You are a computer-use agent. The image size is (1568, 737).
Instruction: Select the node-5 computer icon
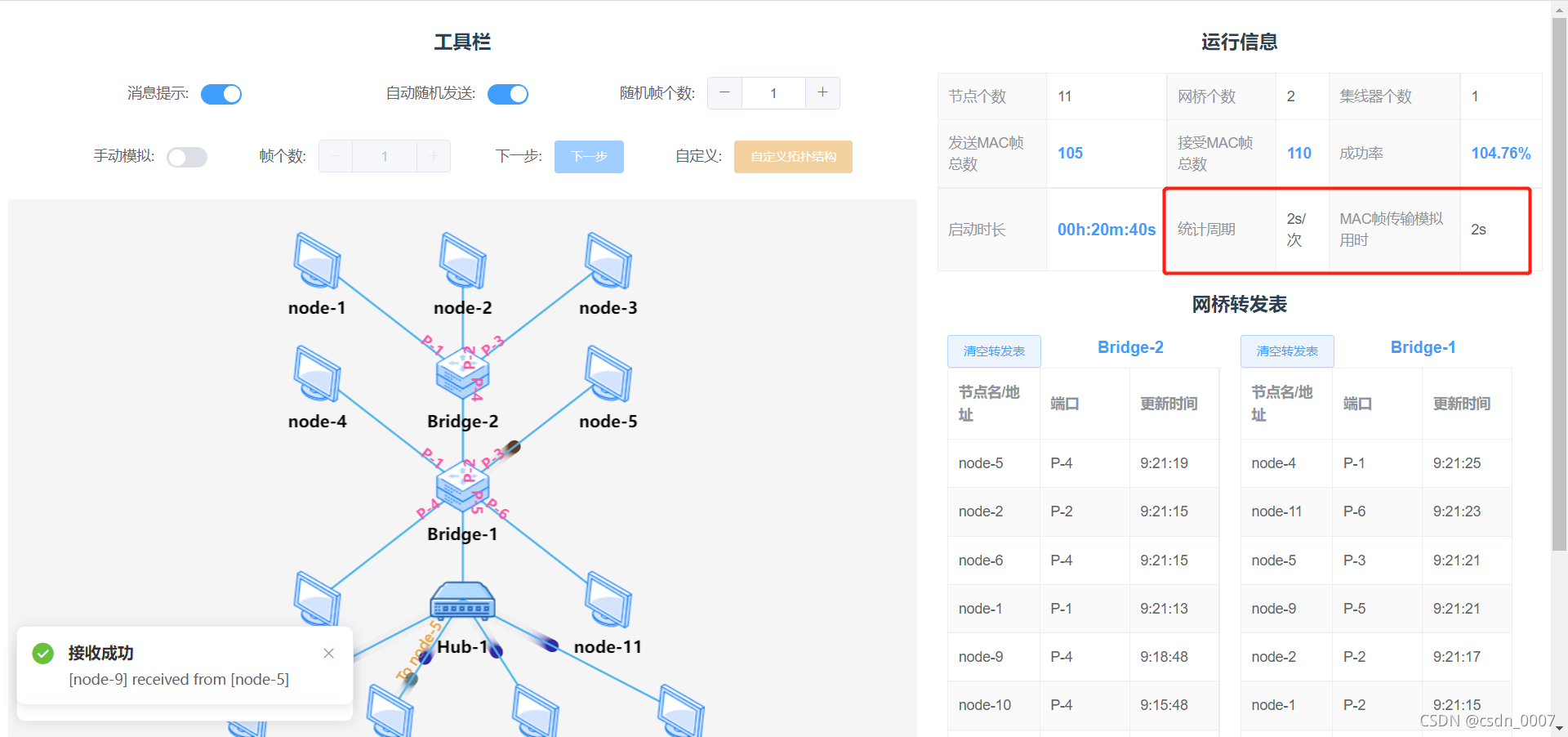coord(608,373)
